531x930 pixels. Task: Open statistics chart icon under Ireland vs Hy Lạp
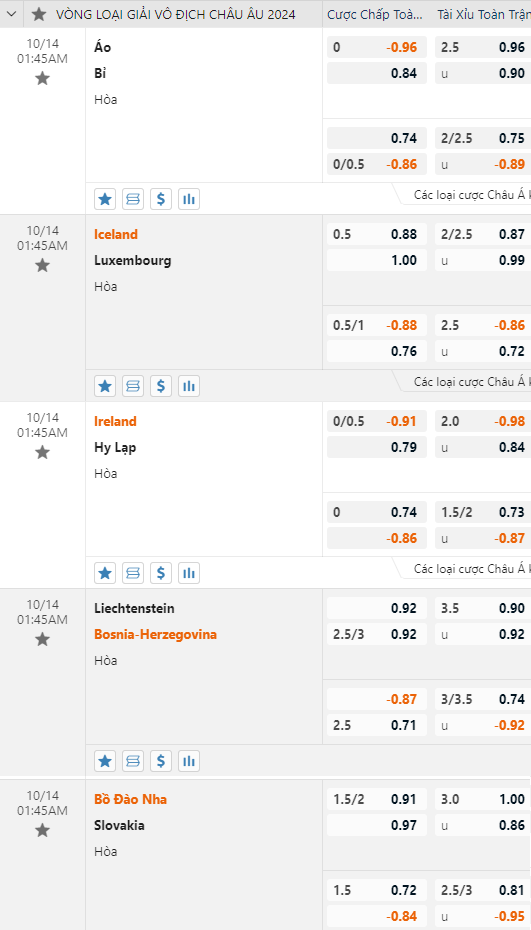[189, 573]
